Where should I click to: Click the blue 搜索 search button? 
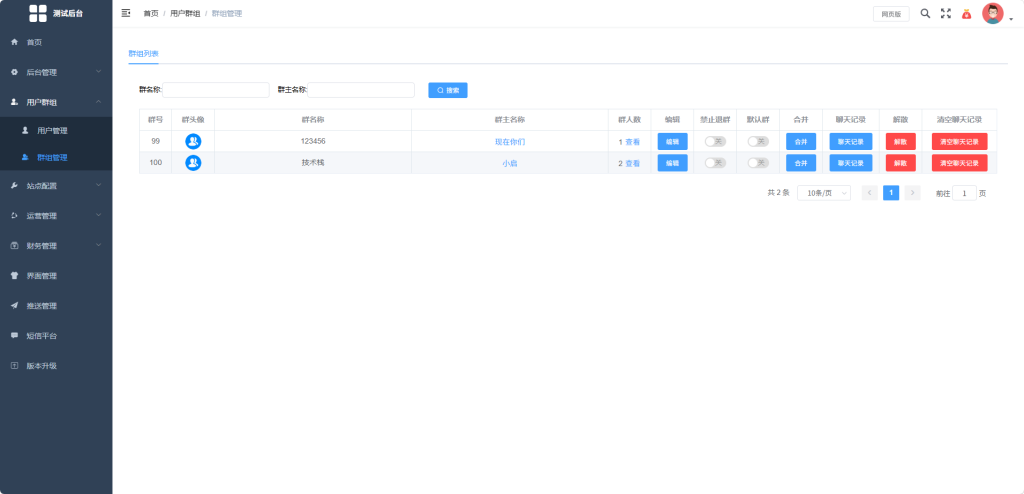(x=448, y=90)
